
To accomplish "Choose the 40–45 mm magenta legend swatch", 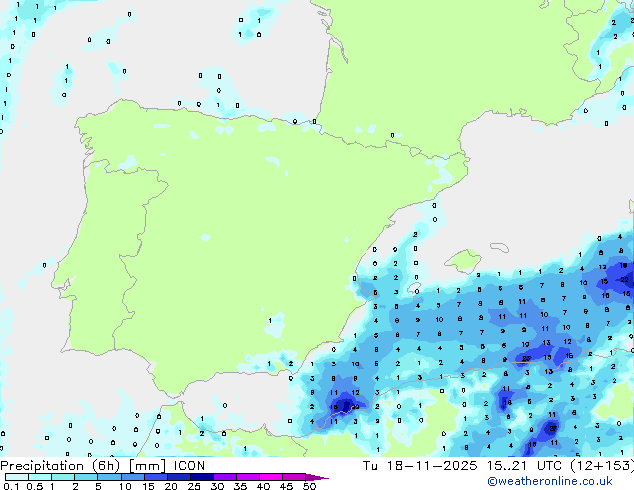I will 271,477.
